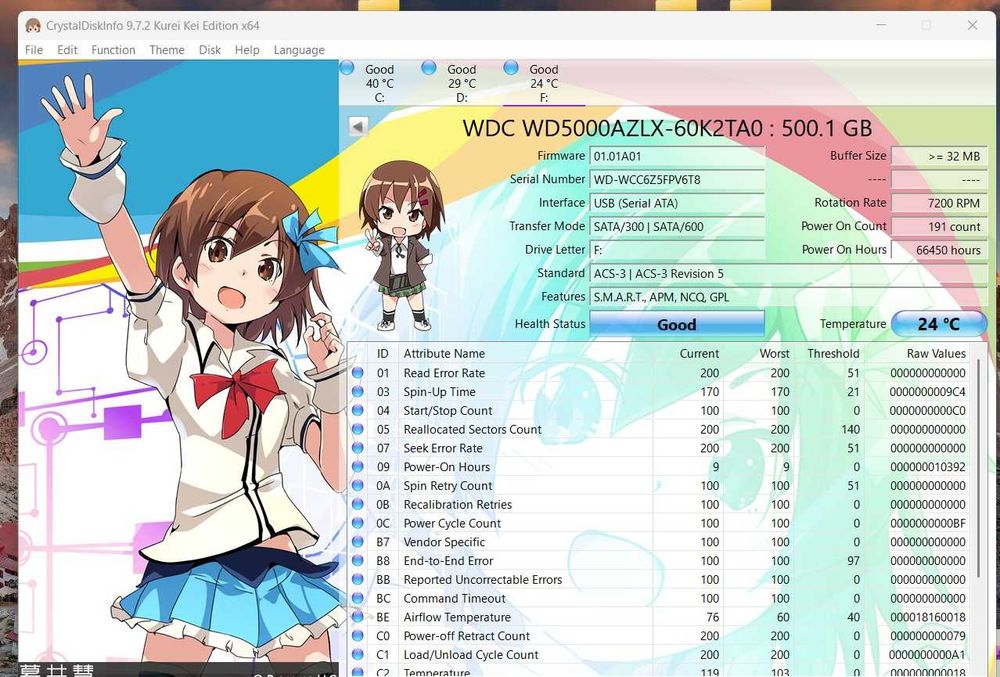Screen dimensions: 1000x677
Task: Click the CrystalDiskInfo app icon in title bar
Action: coord(33,25)
